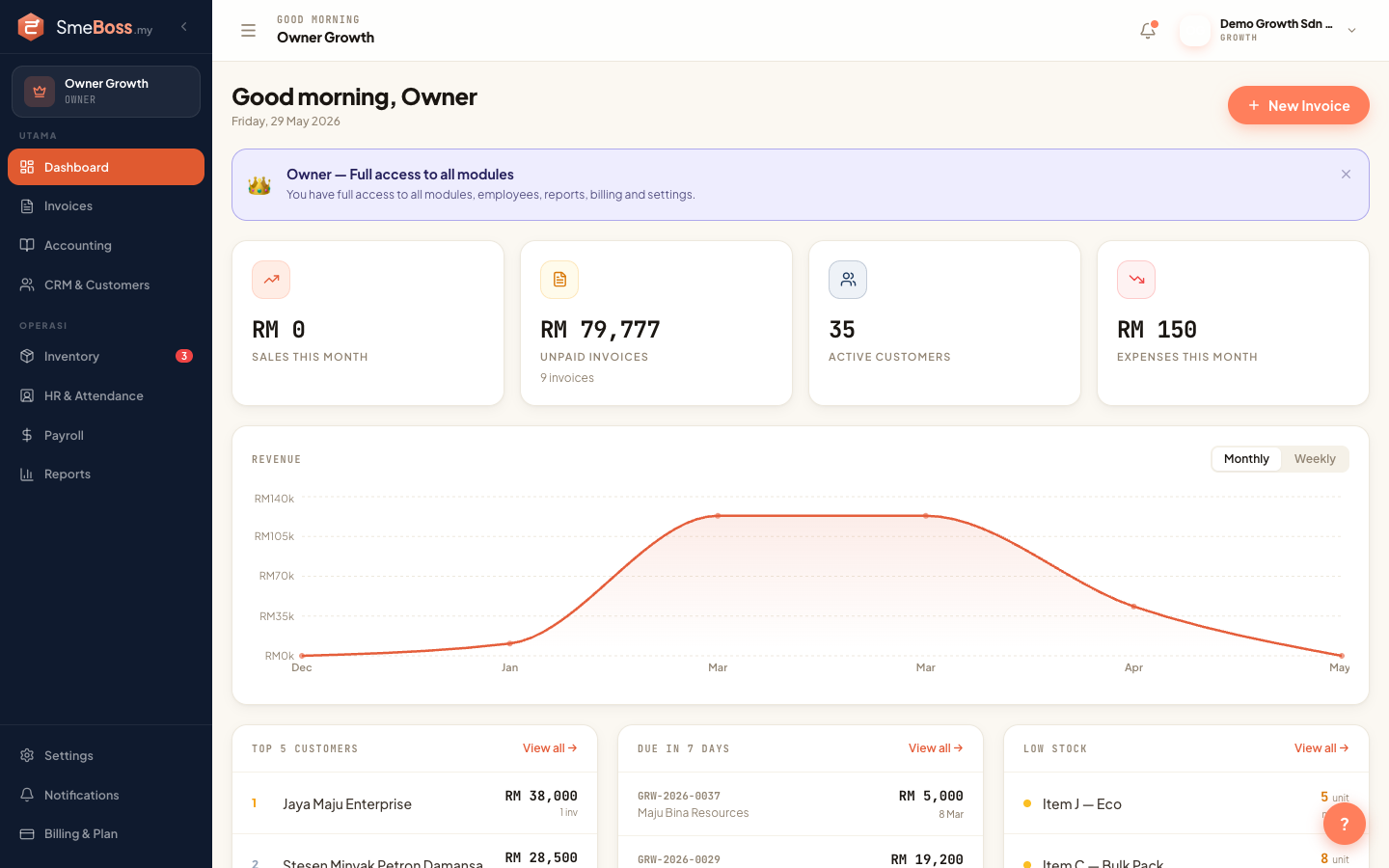Click the RM 38,000 customer amount
Image resolution: width=1389 pixels, height=868 pixels.
[x=541, y=796]
